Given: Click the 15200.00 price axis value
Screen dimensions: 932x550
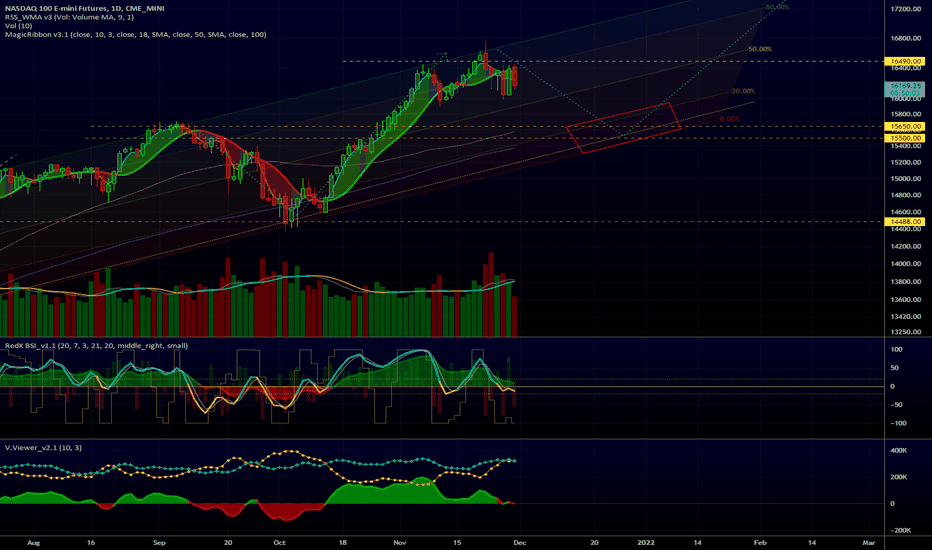Looking at the screenshot, I should [x=906, y=162].
